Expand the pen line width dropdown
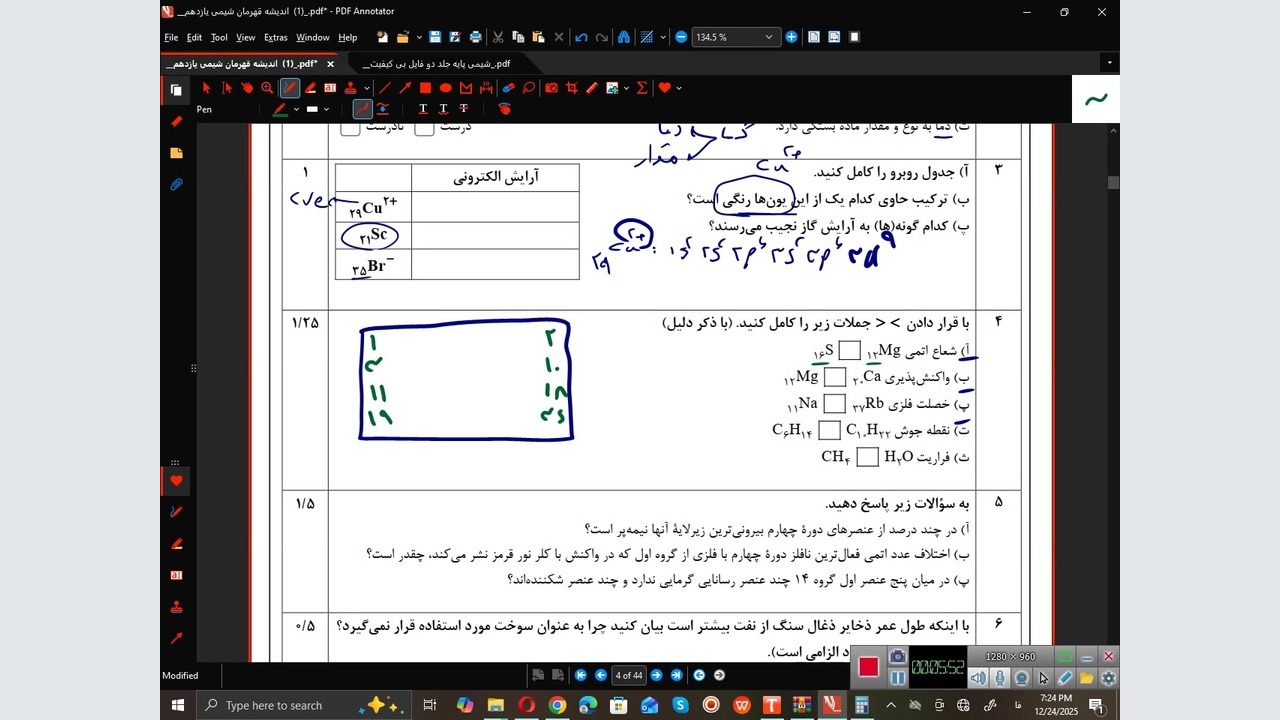 pyautogui.click(x=326, y=109)
